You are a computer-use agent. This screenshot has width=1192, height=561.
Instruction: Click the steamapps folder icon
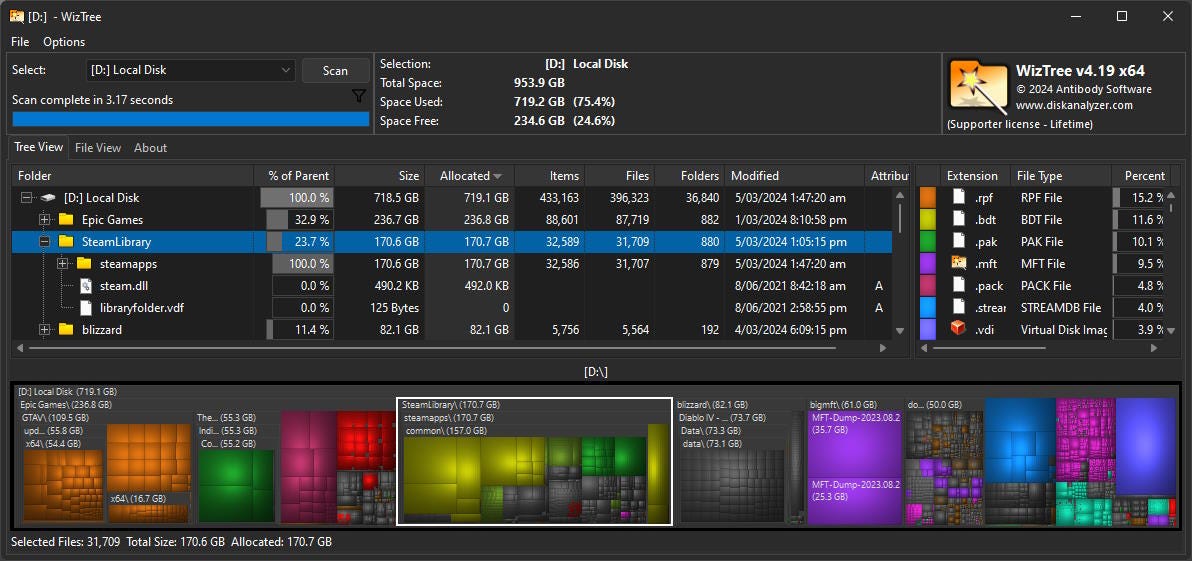click(84, 264)
